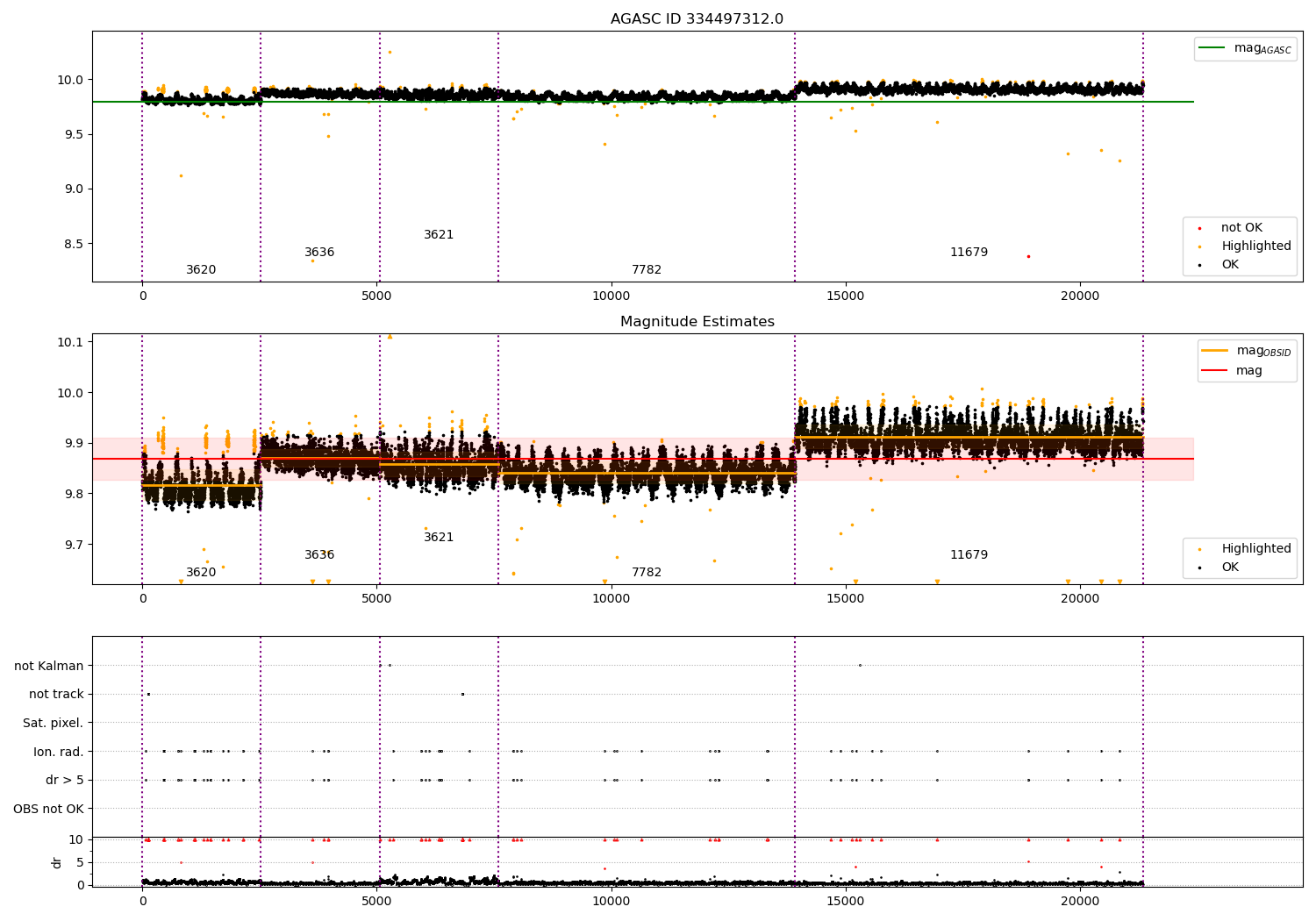Viewport: 1316px width, 921px height.
Task: Click obsid label 7782 in Magnitude Estimates plot
Action: [647, 573]
